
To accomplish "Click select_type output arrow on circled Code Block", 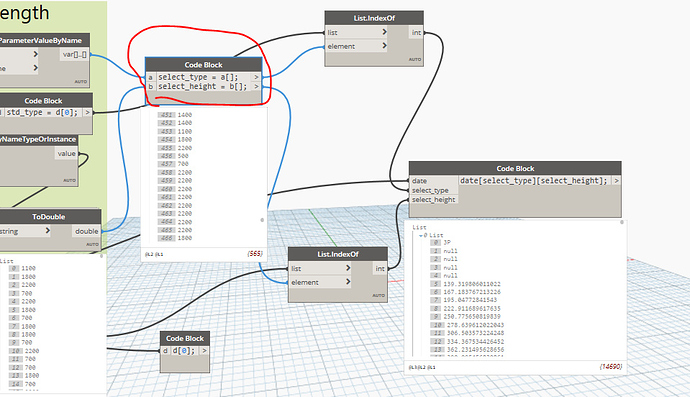I will pos(256,77).
